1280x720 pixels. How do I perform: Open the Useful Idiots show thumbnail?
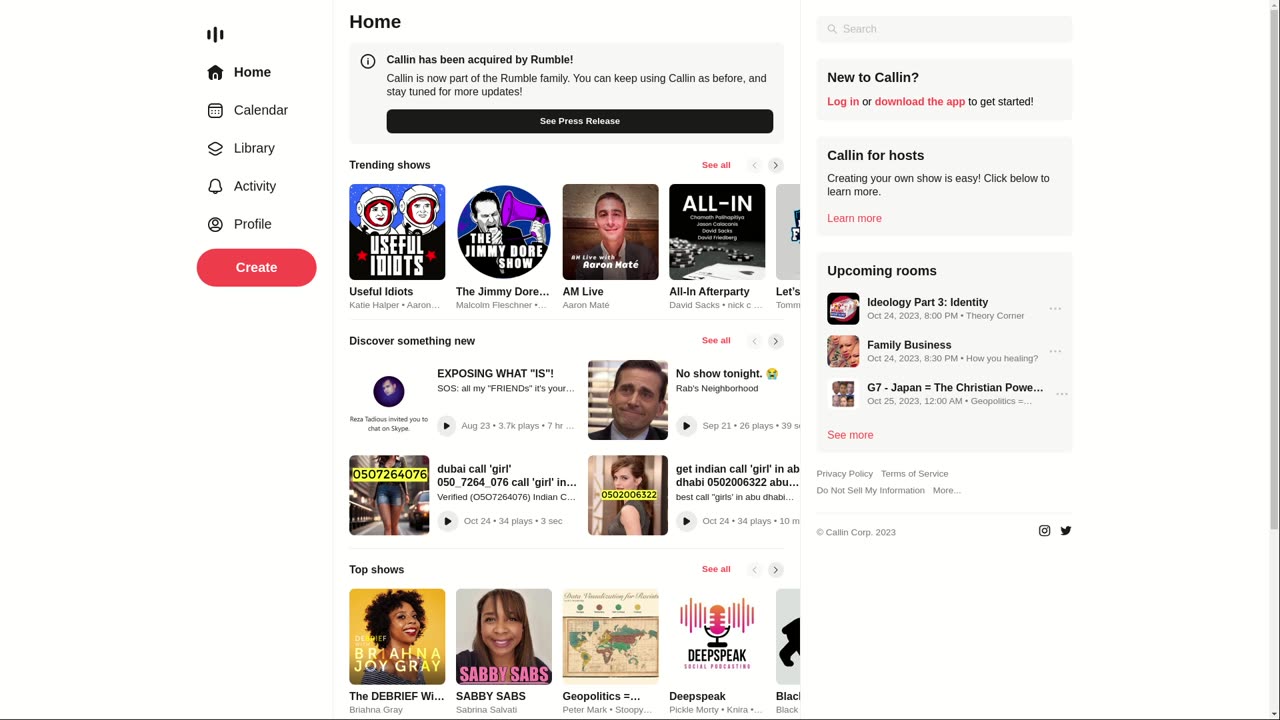397,232
